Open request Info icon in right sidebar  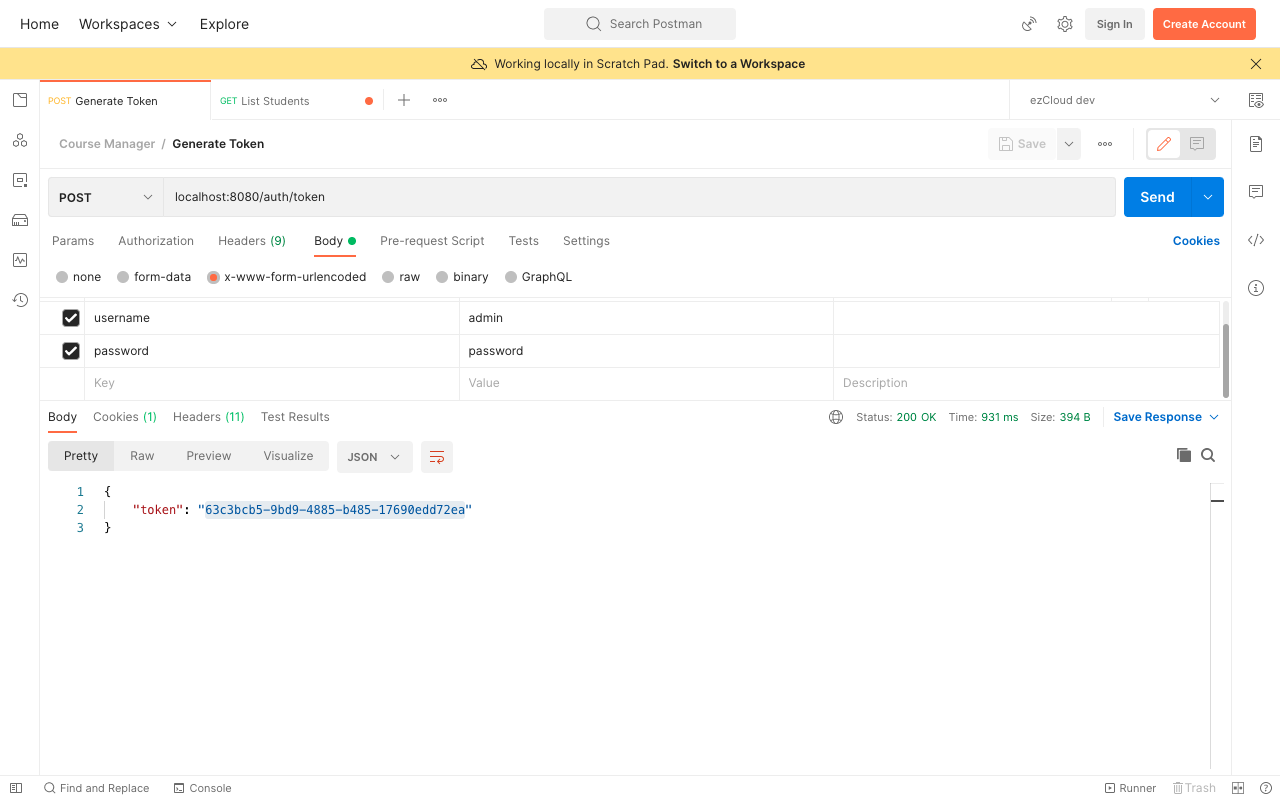1256,288
